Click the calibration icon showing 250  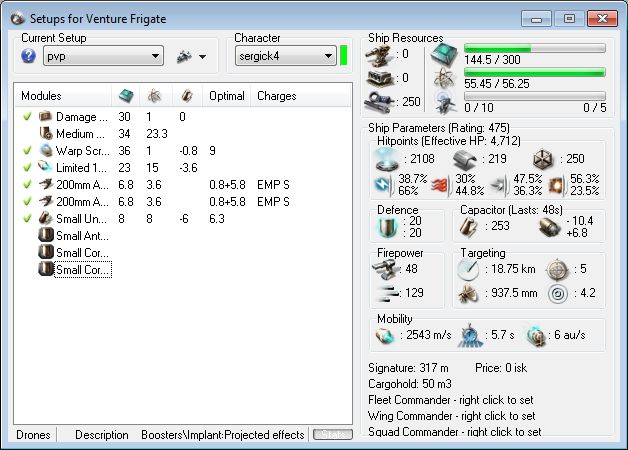(378, 102)
